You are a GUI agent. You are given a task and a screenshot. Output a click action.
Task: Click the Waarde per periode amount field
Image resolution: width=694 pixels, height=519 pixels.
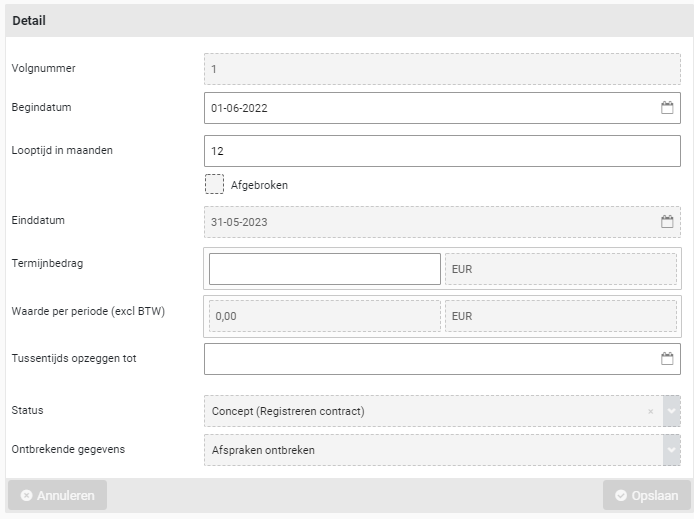324,316
